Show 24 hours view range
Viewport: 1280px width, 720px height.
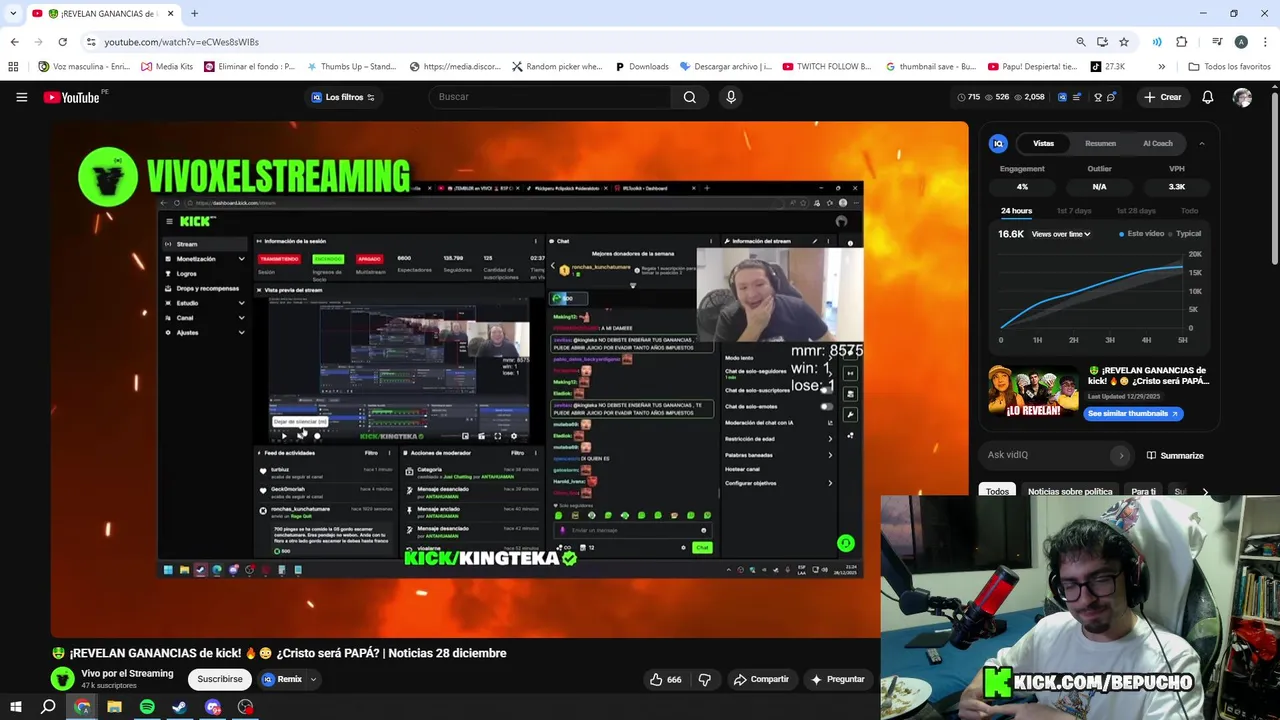[x=1016, y=211]
